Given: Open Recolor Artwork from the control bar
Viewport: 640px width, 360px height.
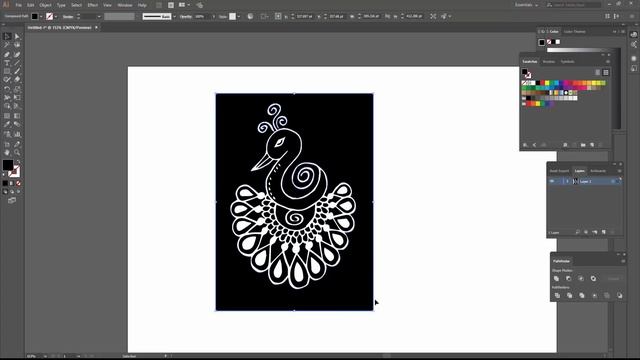Looking at the screenshot, I should (250, 16).
